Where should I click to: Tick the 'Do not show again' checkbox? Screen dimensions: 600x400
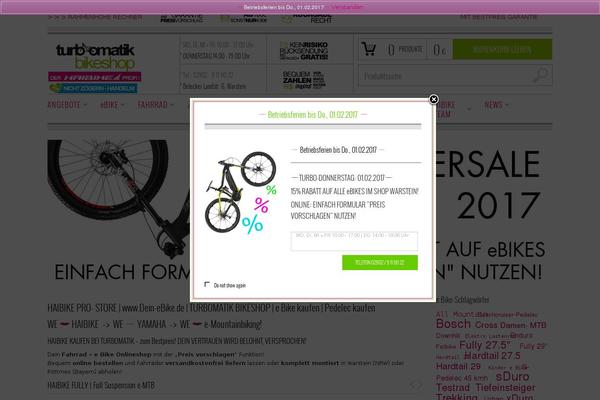207,284
